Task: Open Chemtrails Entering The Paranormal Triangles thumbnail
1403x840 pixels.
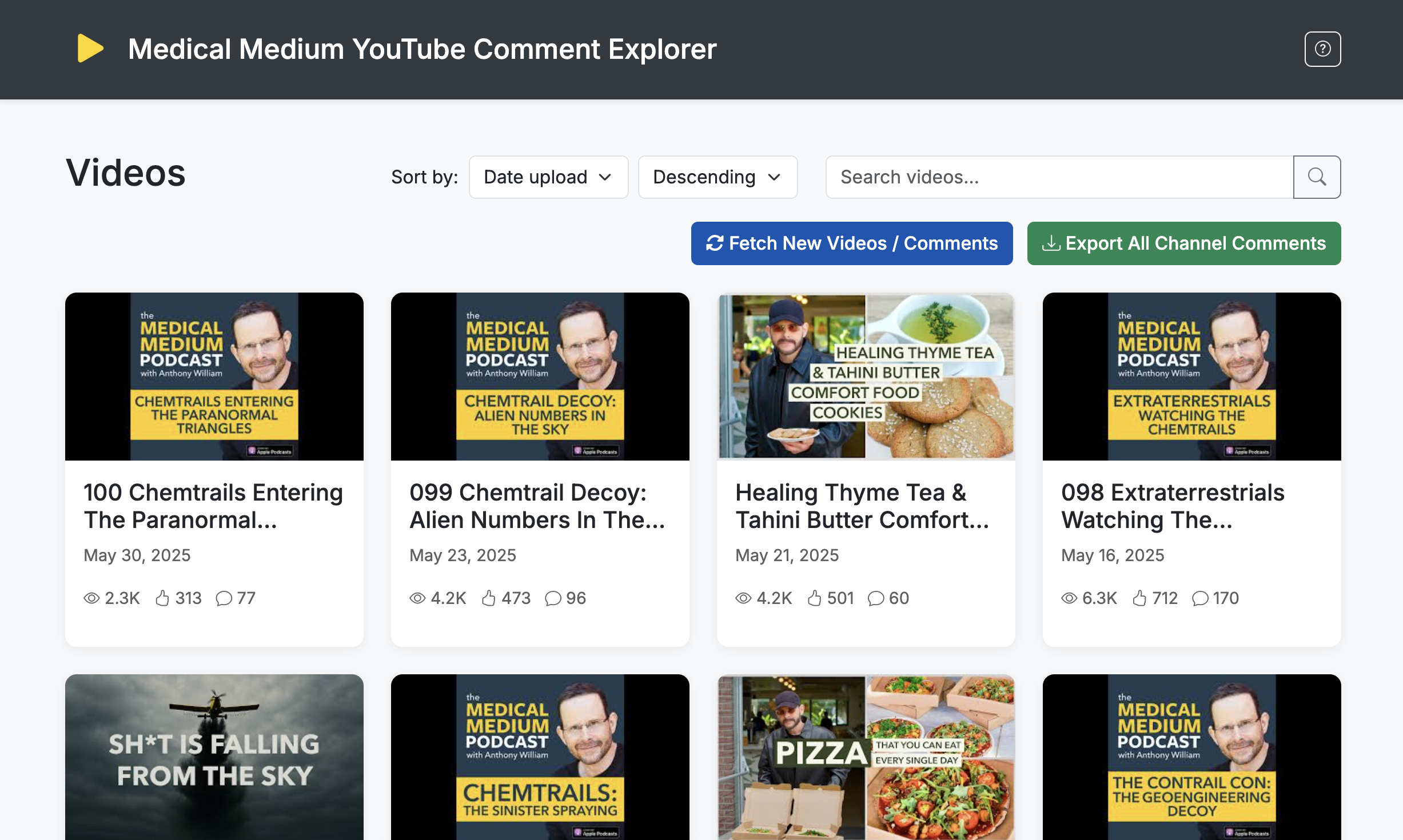Action: tap(214, 377)
